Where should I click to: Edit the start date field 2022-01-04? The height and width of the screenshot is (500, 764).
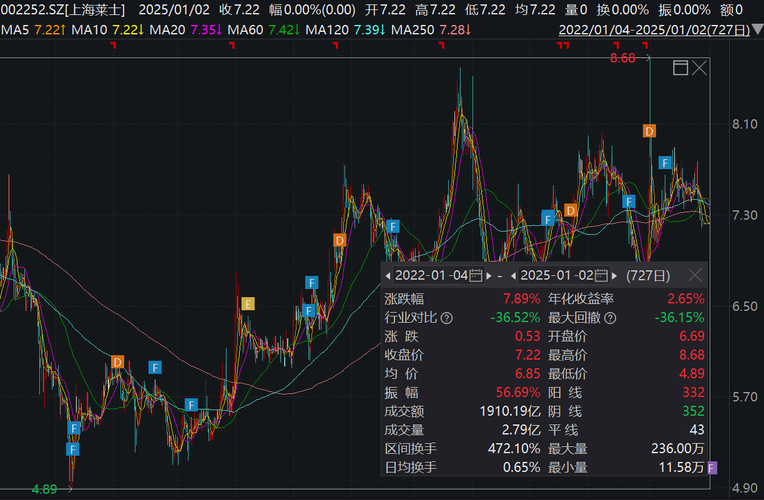click(x=431, y=276)
